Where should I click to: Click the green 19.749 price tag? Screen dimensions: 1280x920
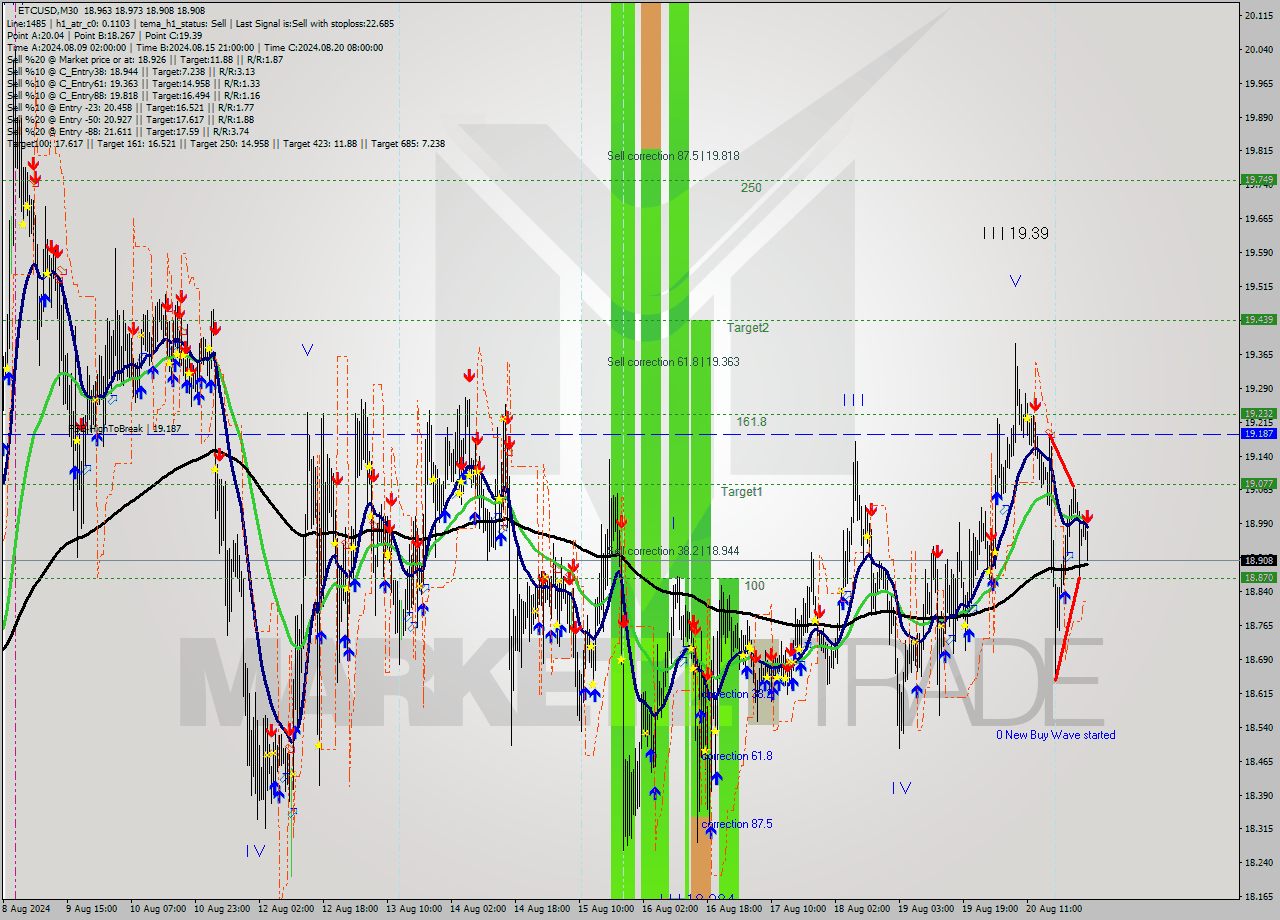point(1258,180)
